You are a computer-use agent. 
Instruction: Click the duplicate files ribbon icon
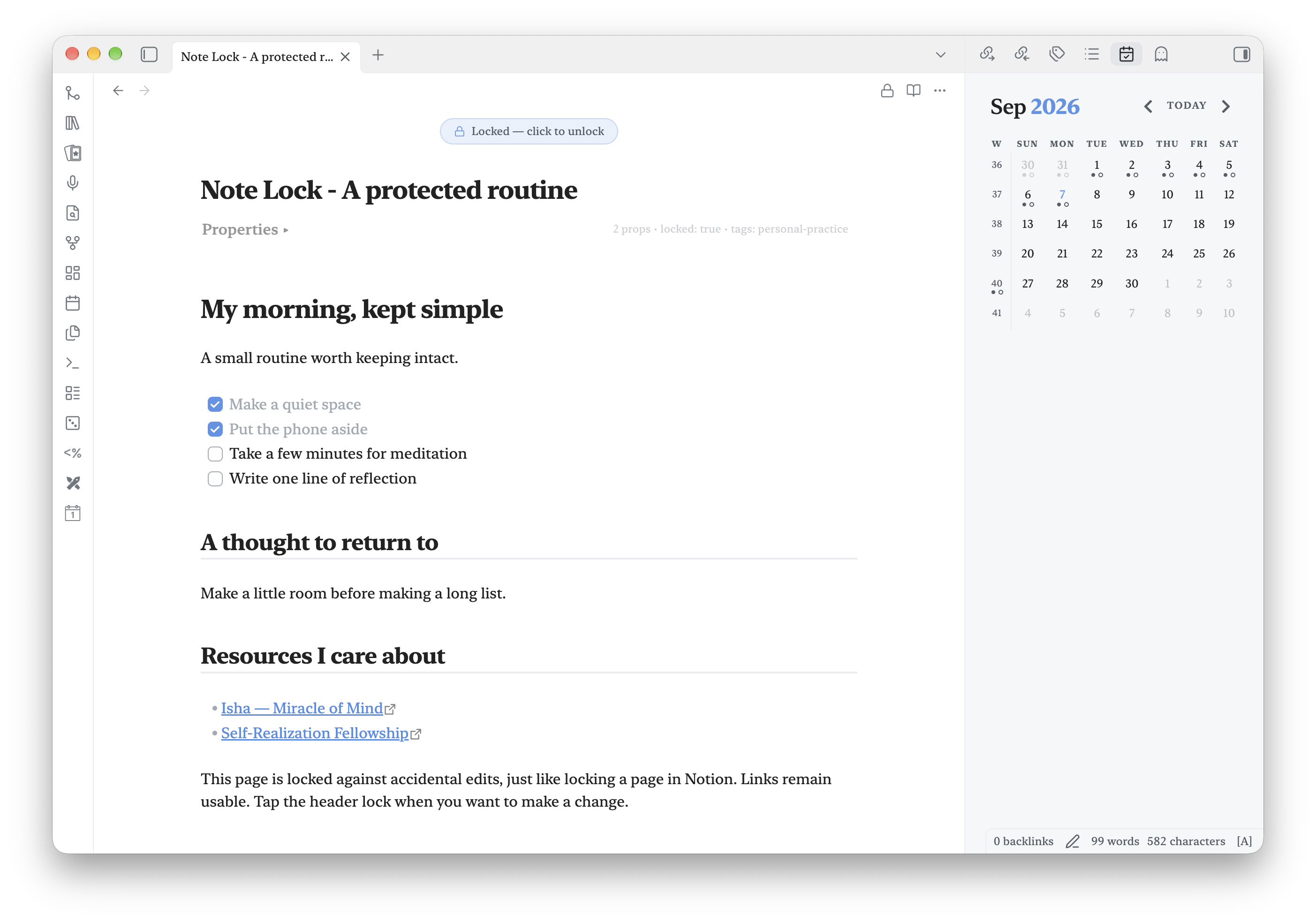tap(73, 333)
